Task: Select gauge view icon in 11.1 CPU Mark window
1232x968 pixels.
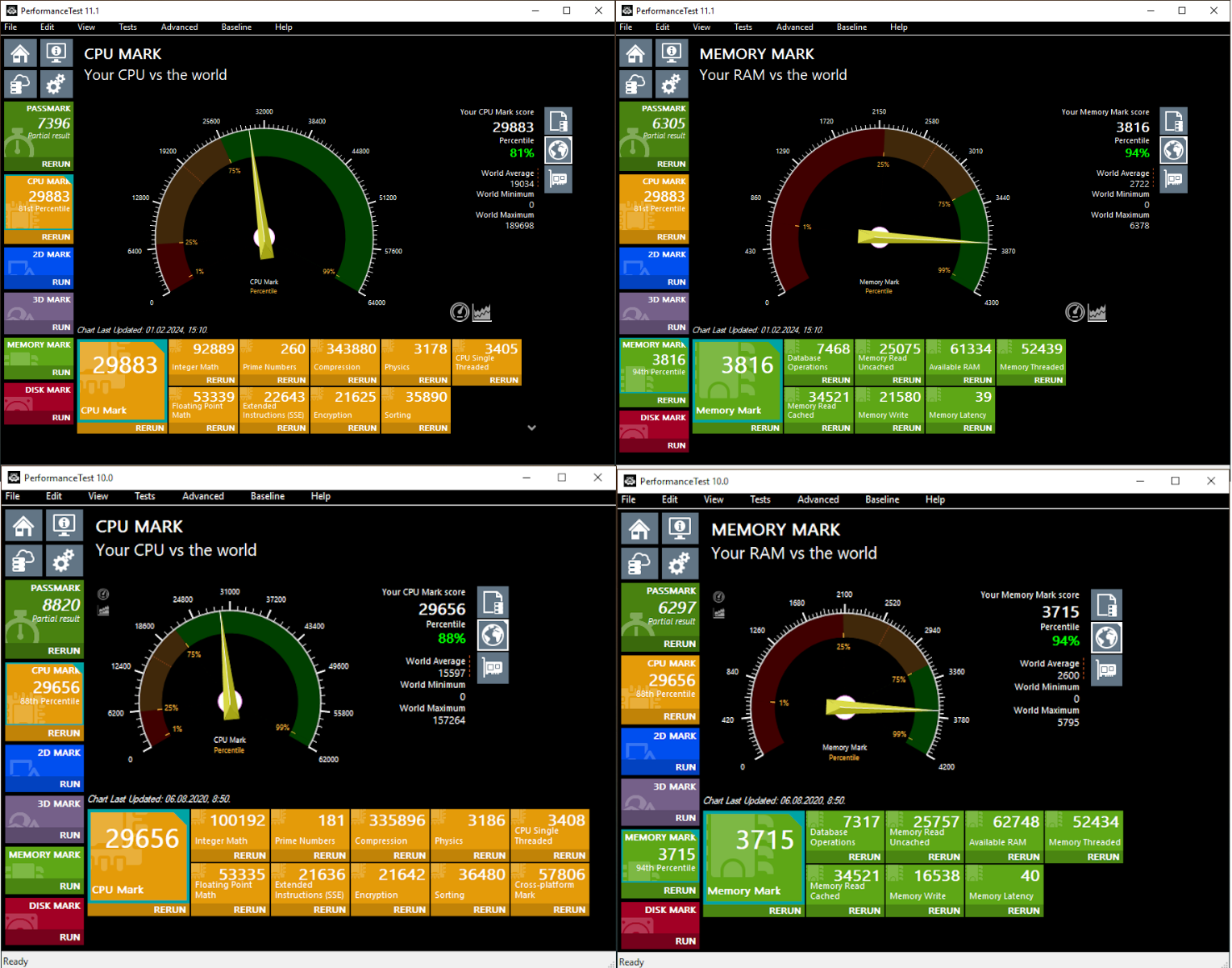Action: 460,312
